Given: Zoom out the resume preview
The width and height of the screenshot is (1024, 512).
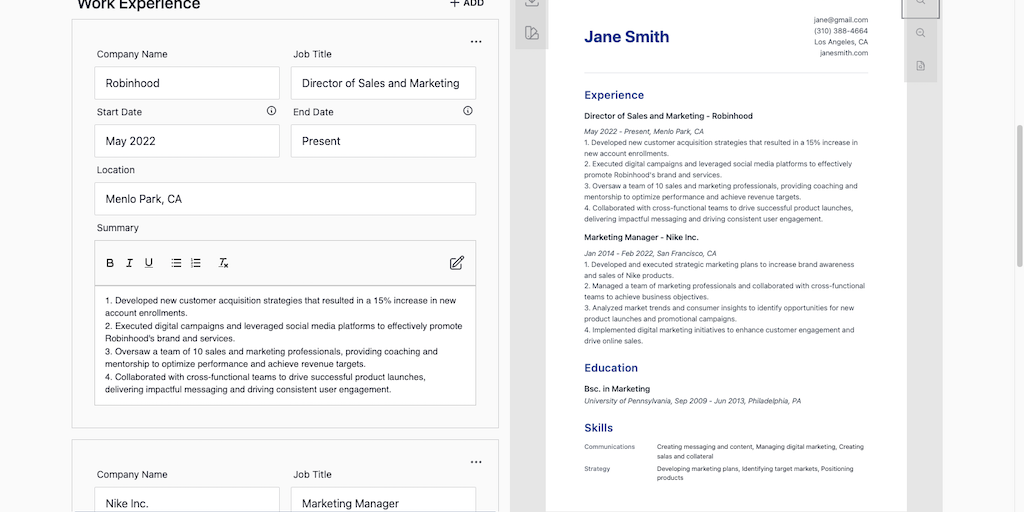Looking at the screenshot, I should click(921, 33).
